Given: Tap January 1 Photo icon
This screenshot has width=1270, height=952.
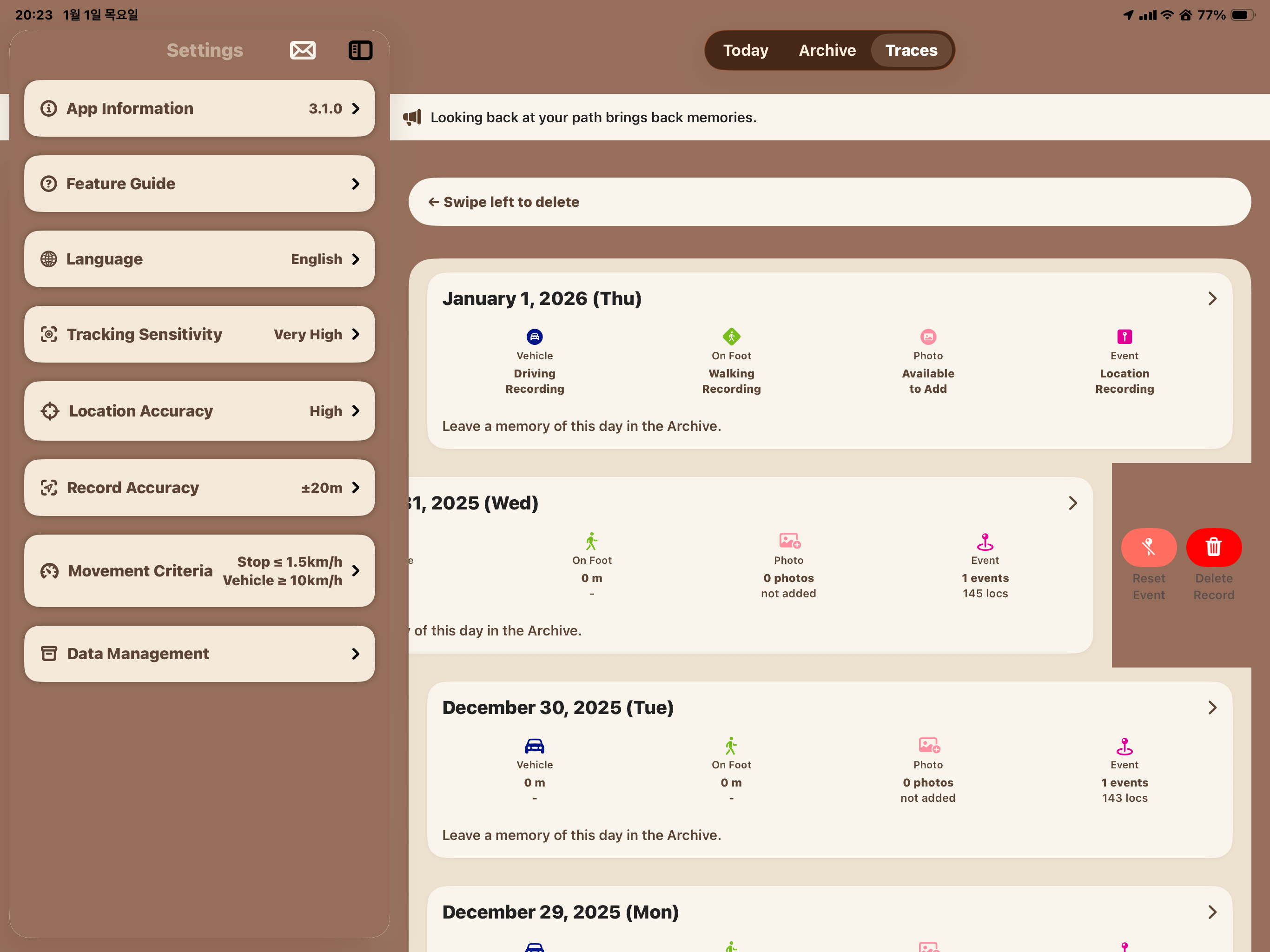Looking at the screenshot, I should pyautogui.click(x=928, y=337).
